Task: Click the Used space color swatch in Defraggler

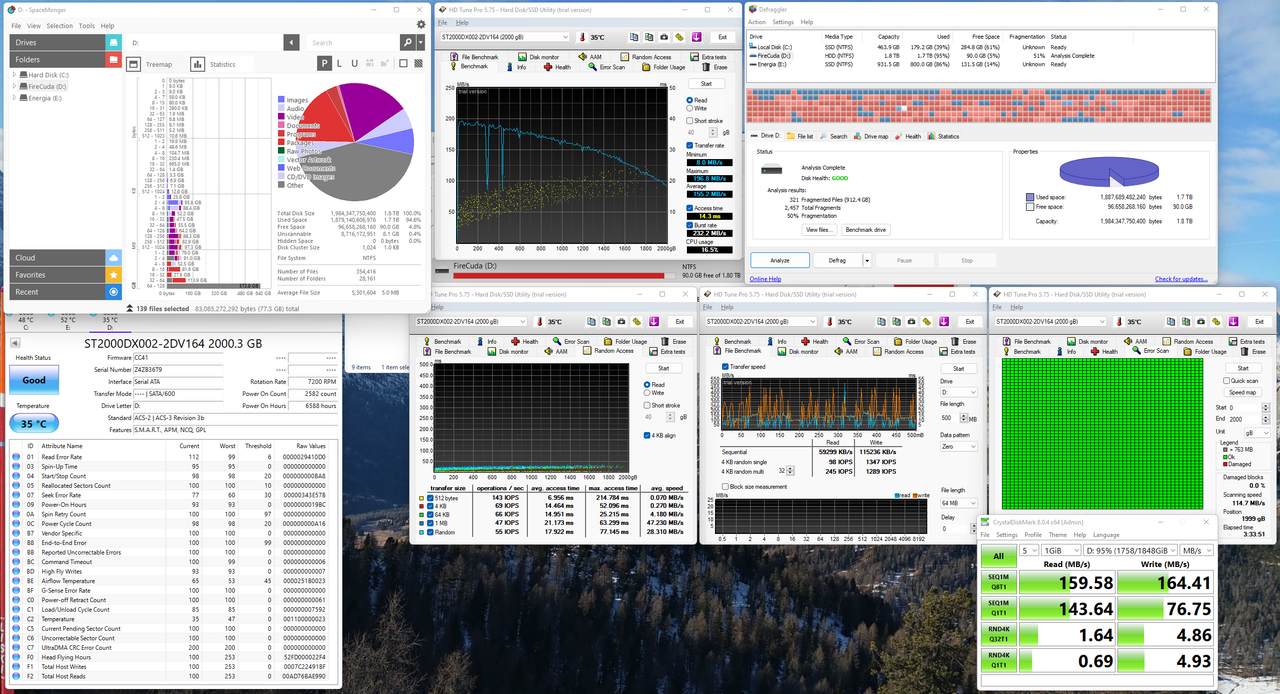Action: [x=1030, y=197]
